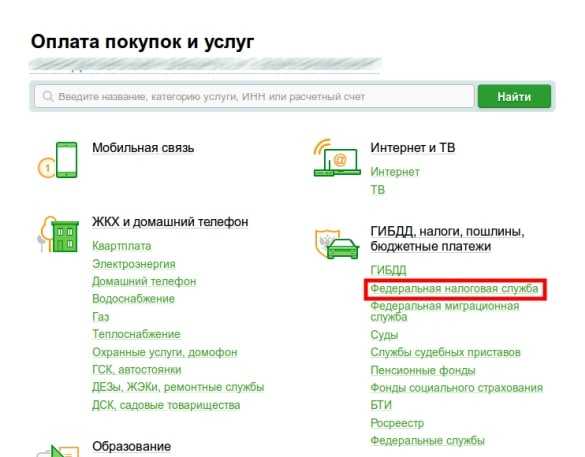Click the magnifier icon in search field
The width and height of the screenshot is (585, 457).
(x=48, y=96)
